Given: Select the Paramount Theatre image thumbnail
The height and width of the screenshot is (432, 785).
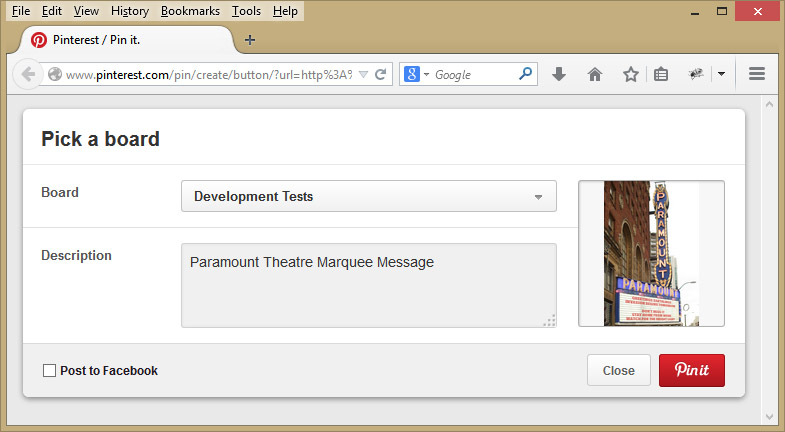Looking at the screenshot, I should tap(651, 253).
